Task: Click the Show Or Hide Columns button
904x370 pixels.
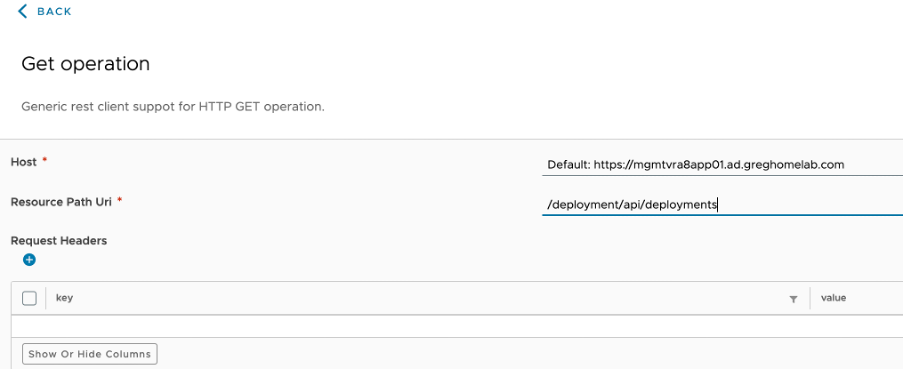Action: [x=89, y=354]
